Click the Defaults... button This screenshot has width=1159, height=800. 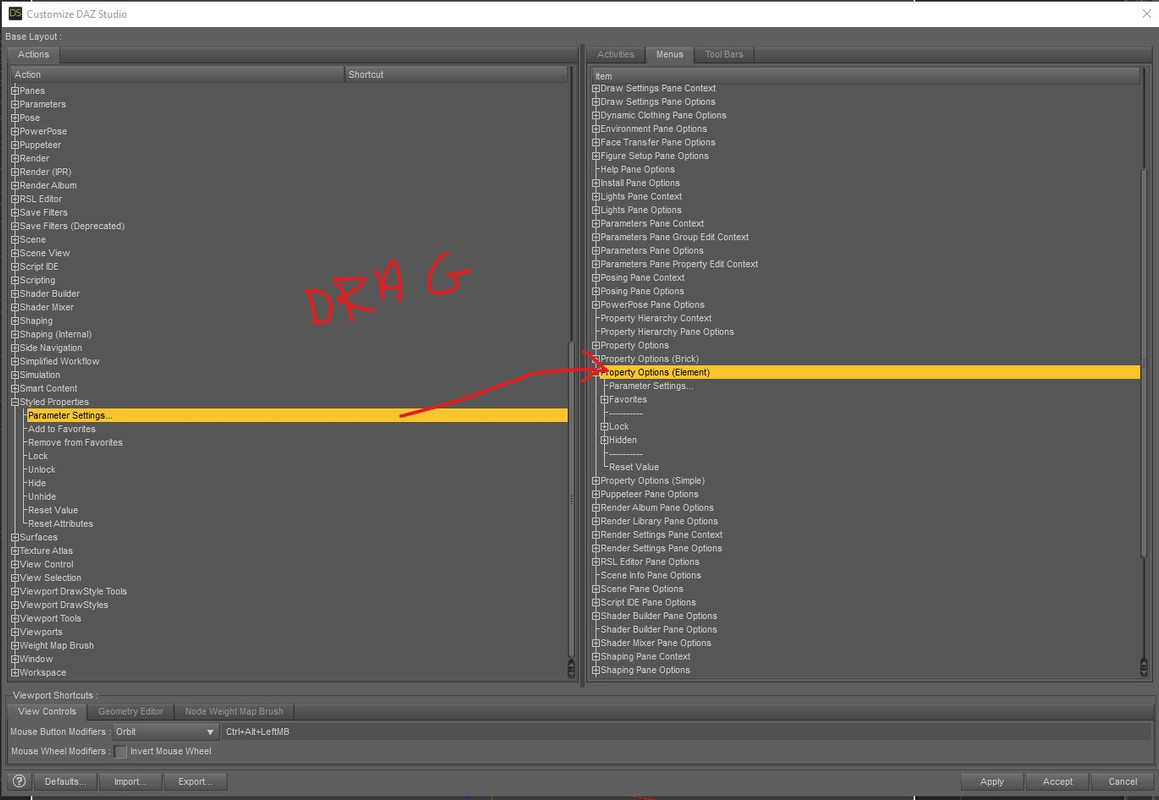[x=65, y=782]
